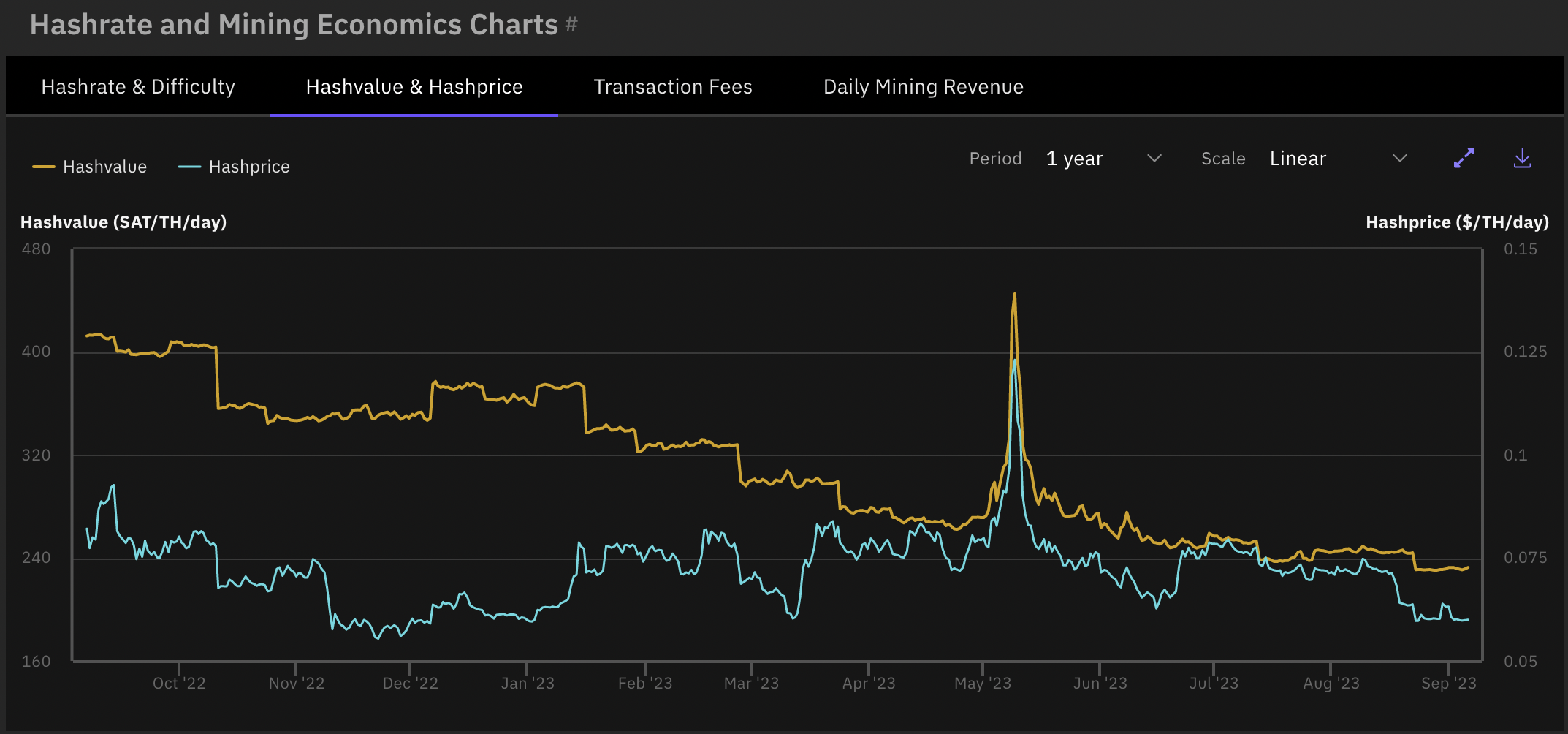The width and height of the screenshot is (1568, 734).
Task: Click the 0.1 right axis value
Action: 1515,455
